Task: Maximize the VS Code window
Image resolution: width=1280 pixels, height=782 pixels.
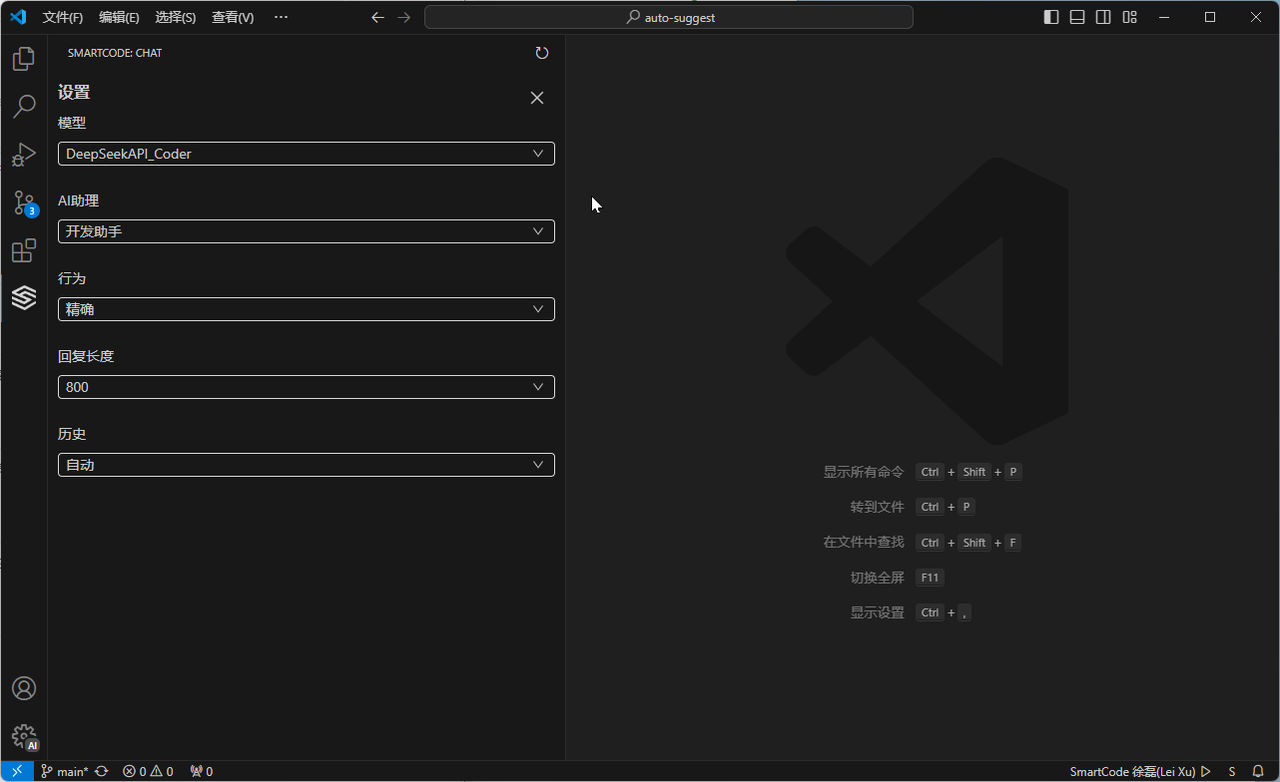Action: pyautogui.click(x=1210, y=17)
